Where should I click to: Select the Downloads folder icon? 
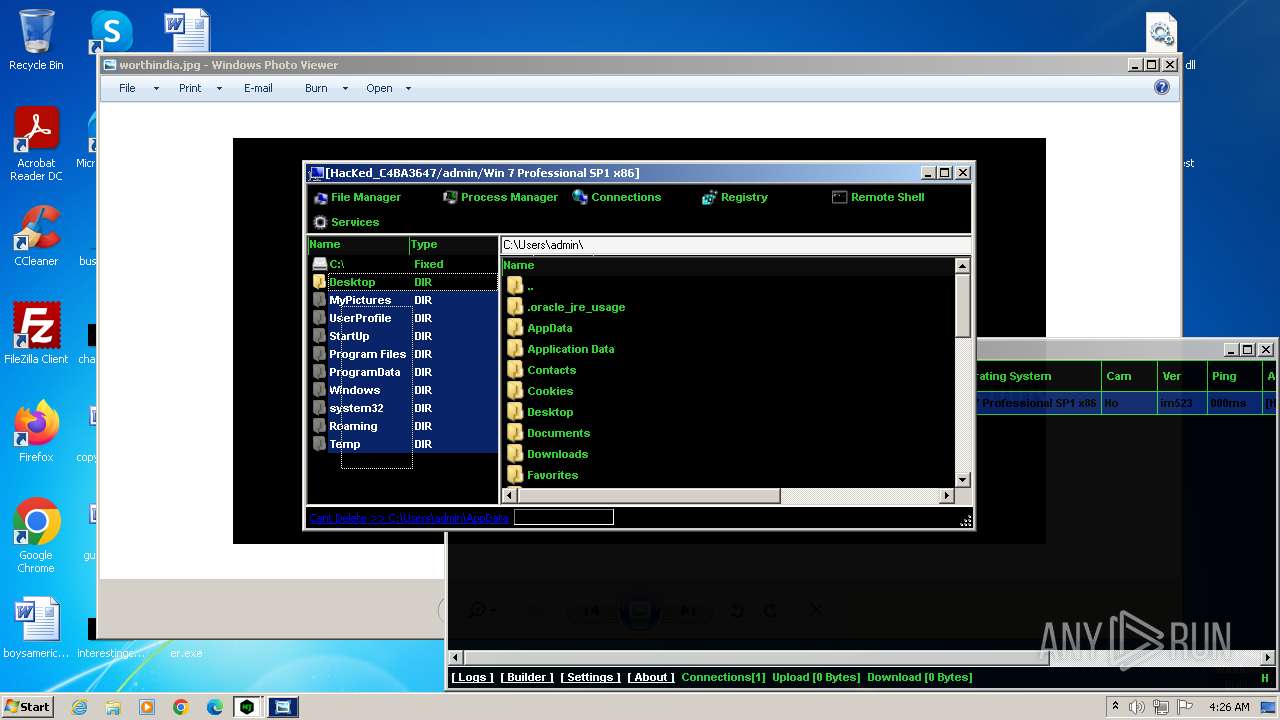[515, 454]
